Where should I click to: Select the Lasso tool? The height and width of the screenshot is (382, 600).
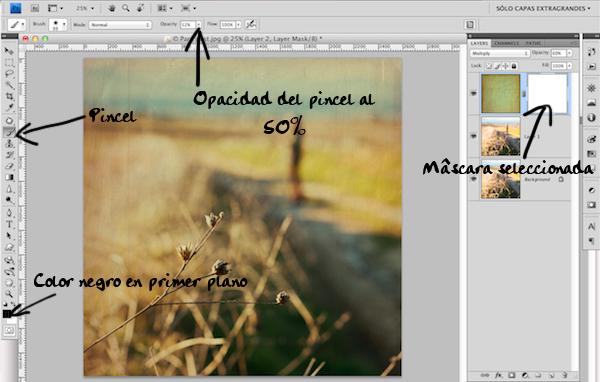point(9,73)
